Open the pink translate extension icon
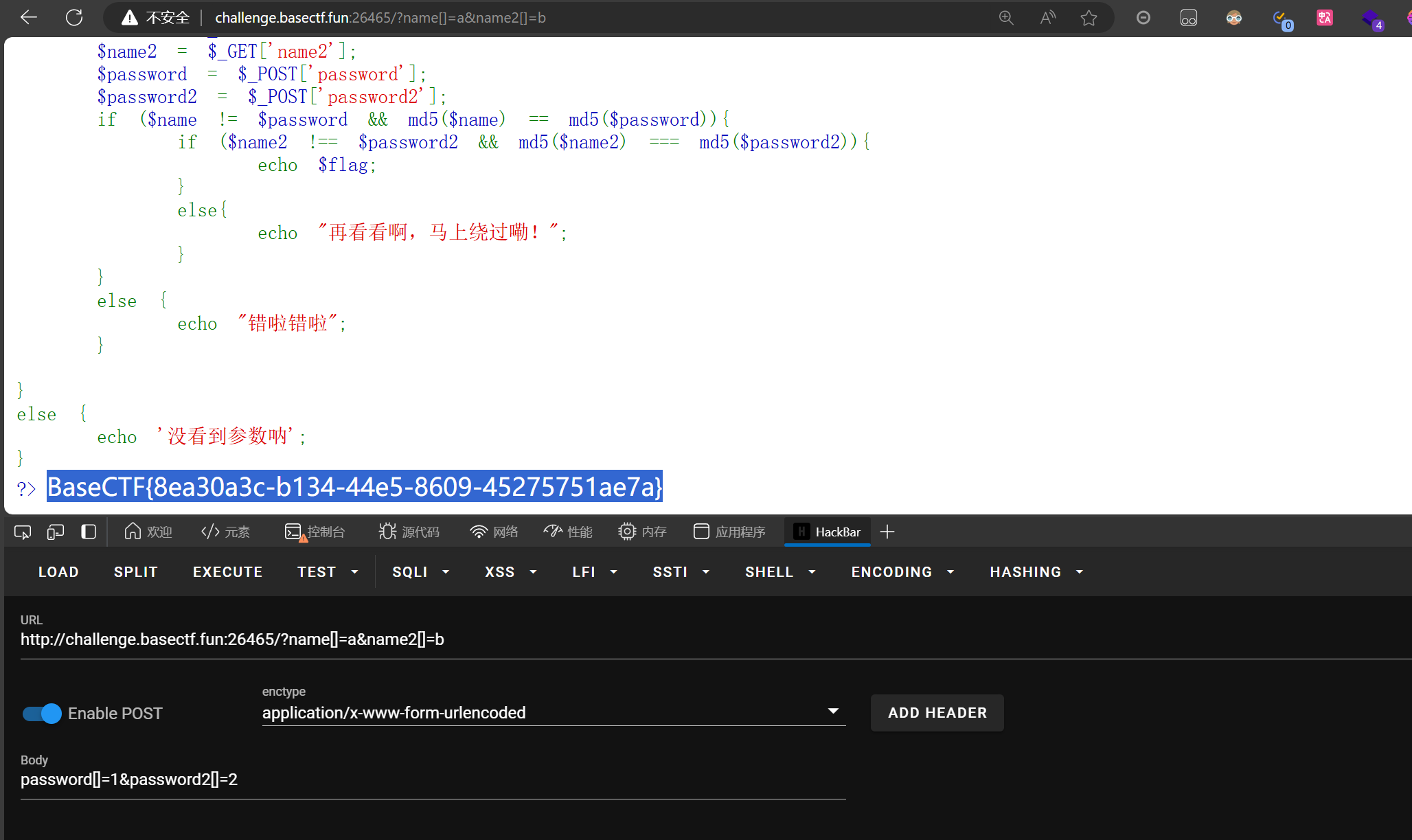Screen dimensions: 1412x840 click(1325, 18)
